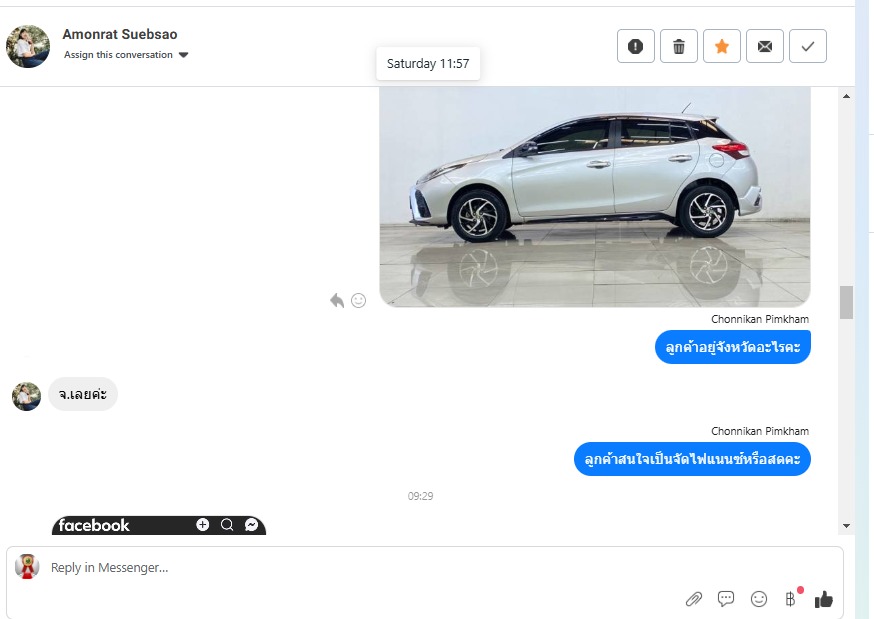874x619 pixels.
Task: Click the ลูกค้าอยู่จังหวัดอะไรคะ message bubble
Action: pyautogui.click(x=732, y=347)
